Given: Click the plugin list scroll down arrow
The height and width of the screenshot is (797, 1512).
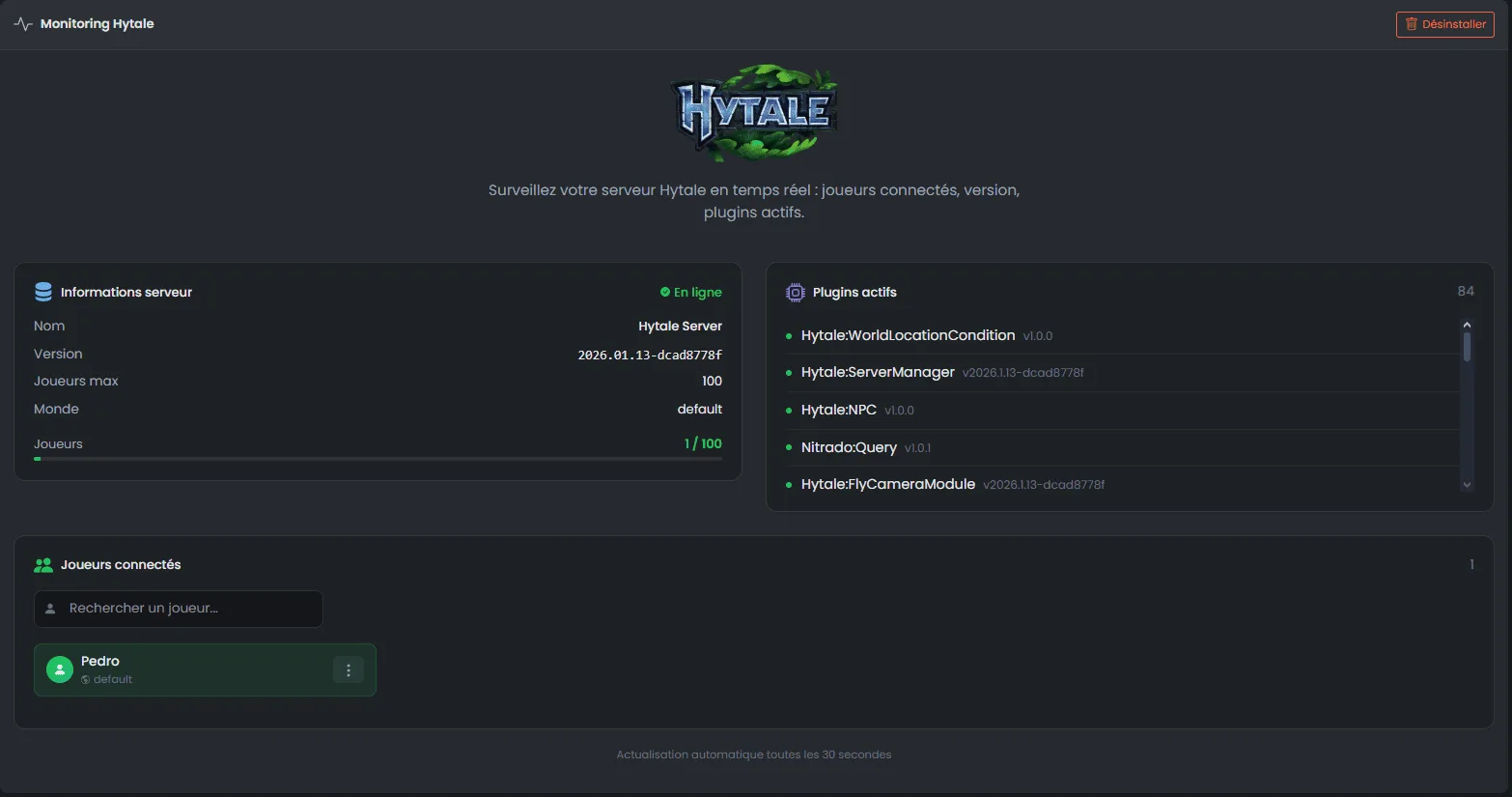Looking at the screenshot, I should (x=1467, y=485).
